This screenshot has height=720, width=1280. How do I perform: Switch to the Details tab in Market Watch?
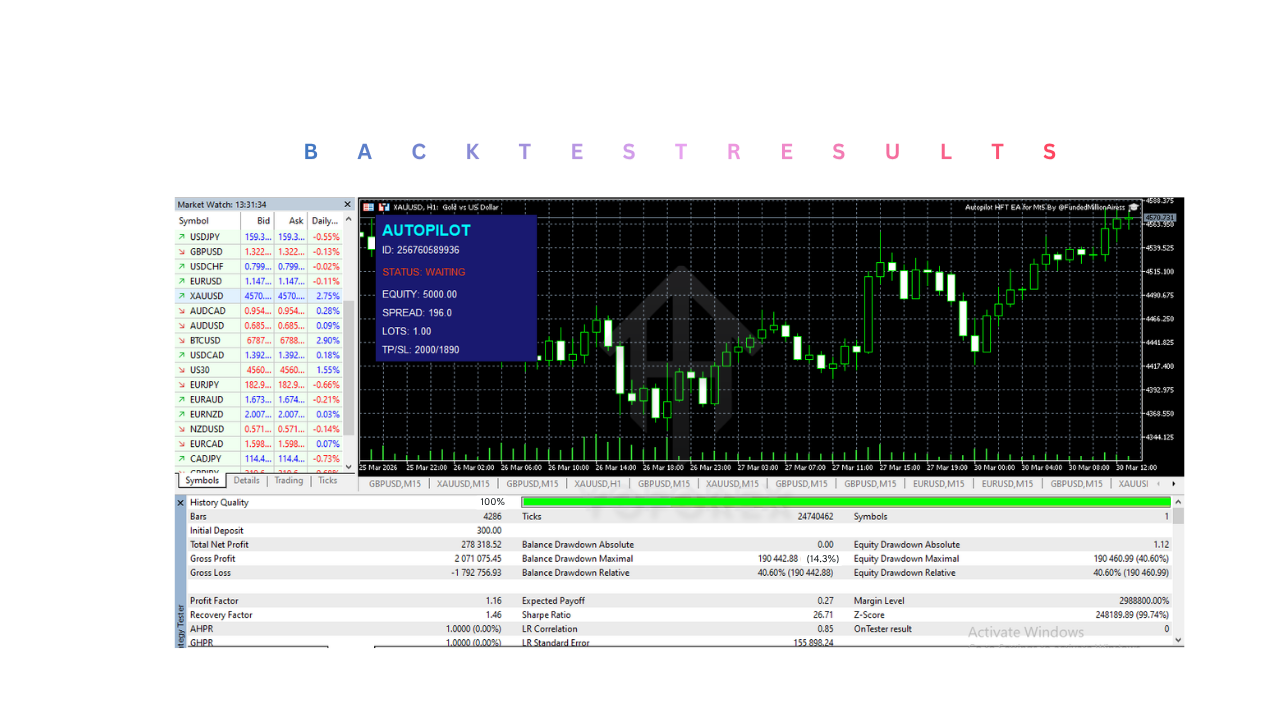pyautogui.click(x=246, y=480)
